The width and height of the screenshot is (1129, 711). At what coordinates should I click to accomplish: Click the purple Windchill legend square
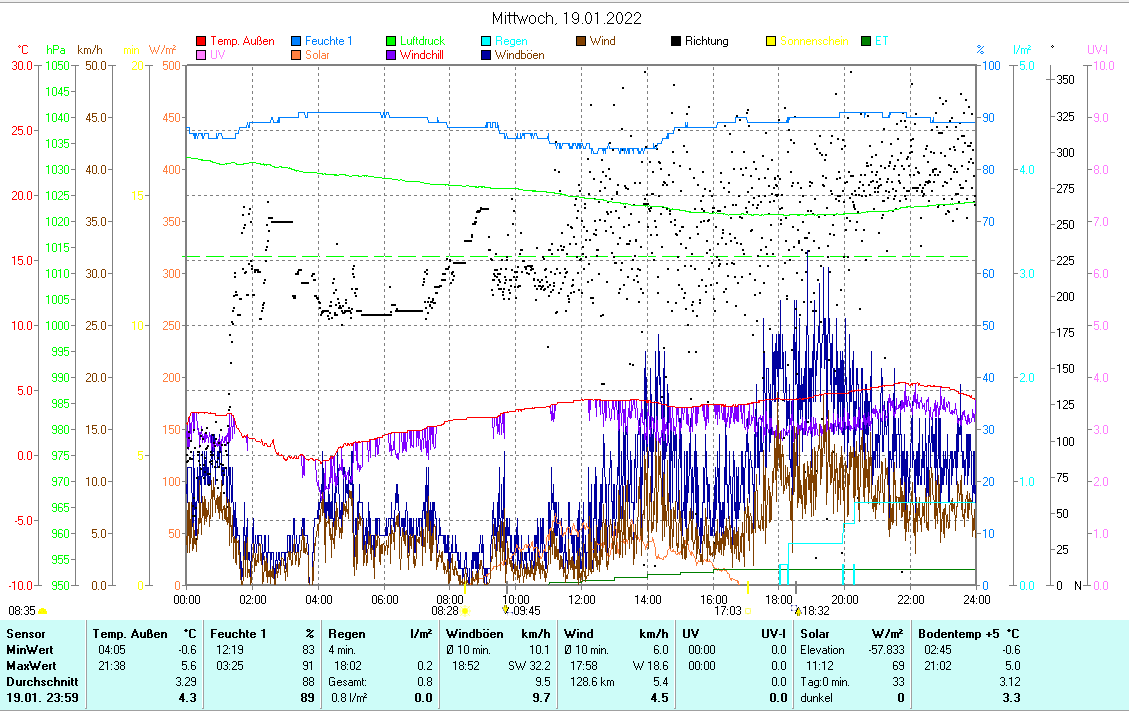391,55
